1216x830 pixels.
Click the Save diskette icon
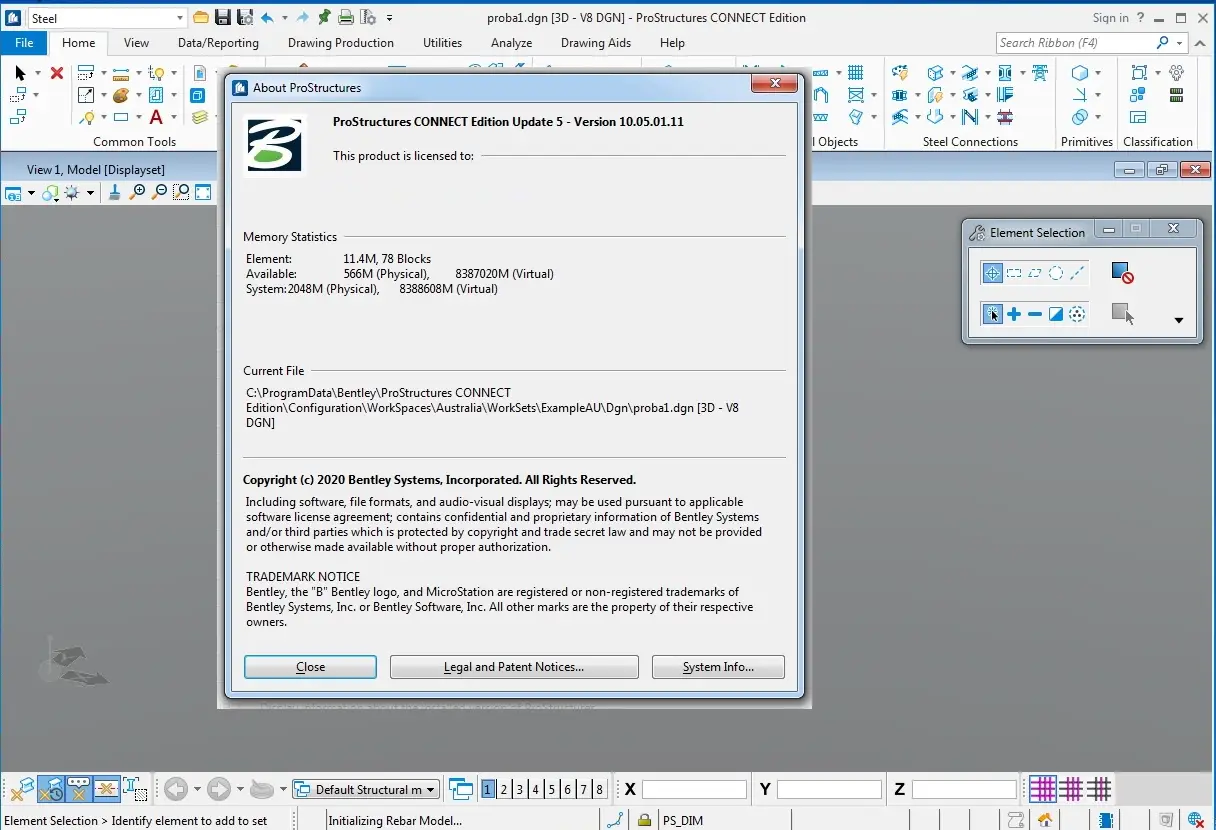tap(223, 17)
